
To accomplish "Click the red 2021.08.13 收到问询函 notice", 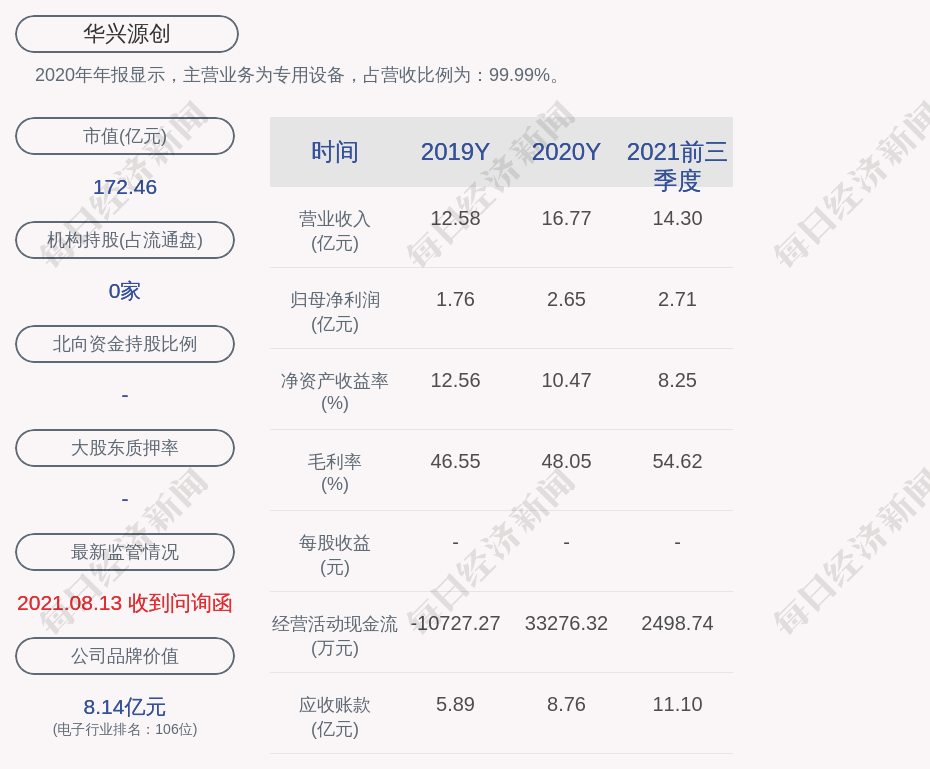I will [x=125, y=603].
